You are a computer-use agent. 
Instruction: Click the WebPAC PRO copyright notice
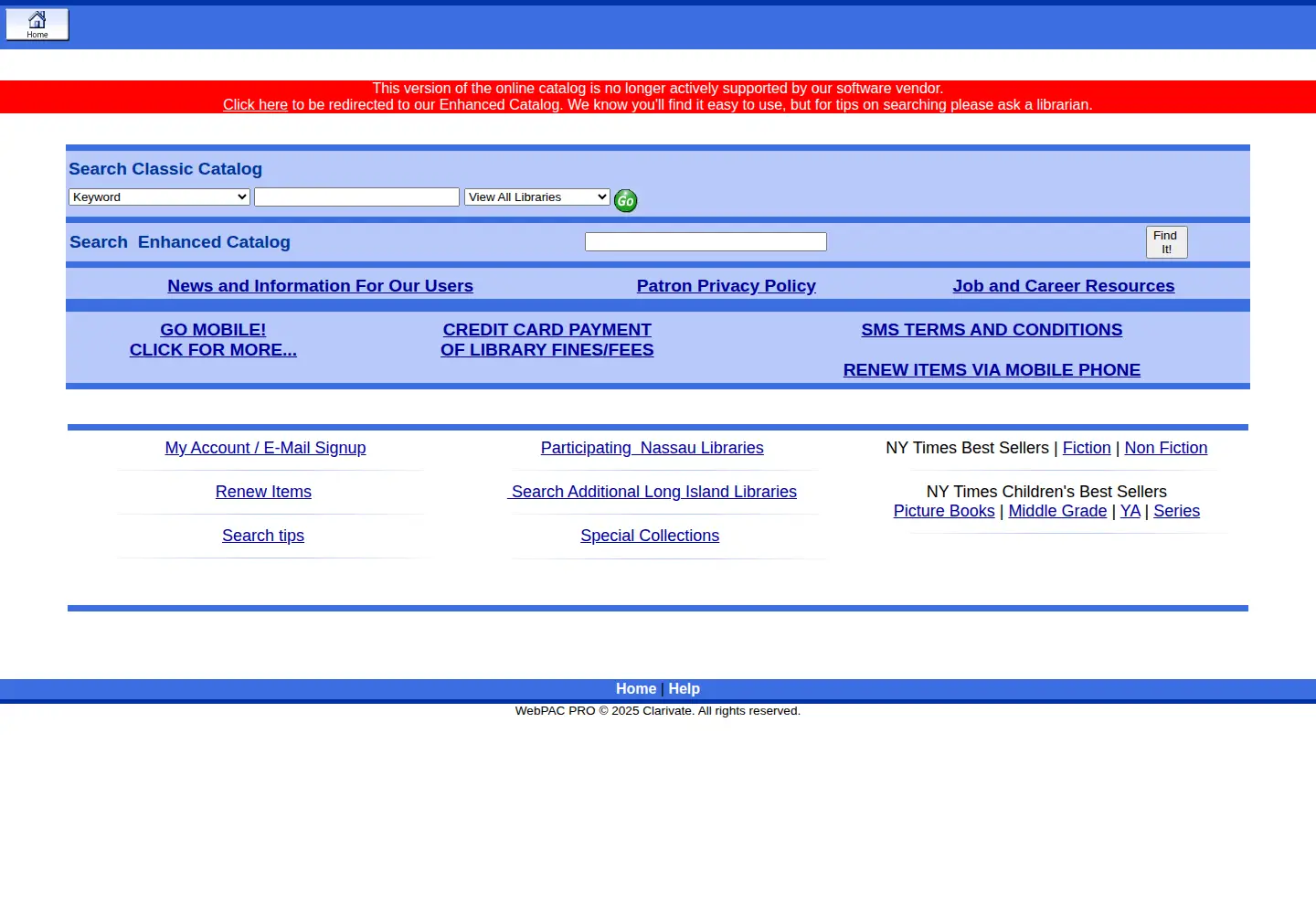click(x=658, y=711)
